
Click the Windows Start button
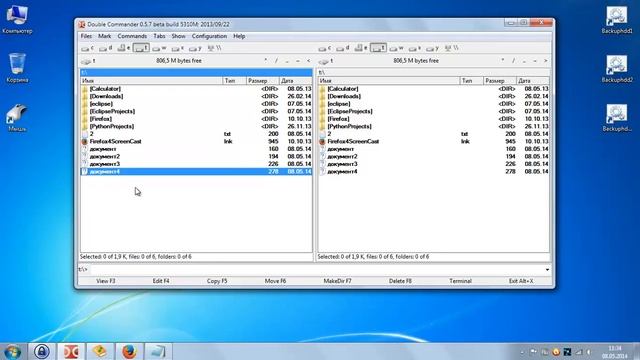(x=13, y=351)
